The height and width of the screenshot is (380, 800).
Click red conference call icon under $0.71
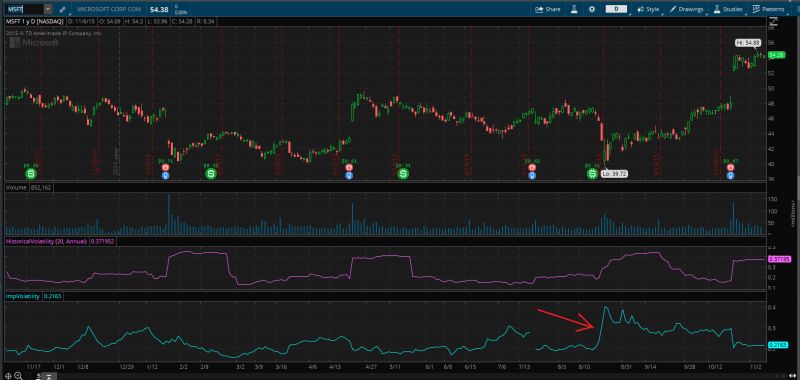pyautogui.click(x=165, y=167)
